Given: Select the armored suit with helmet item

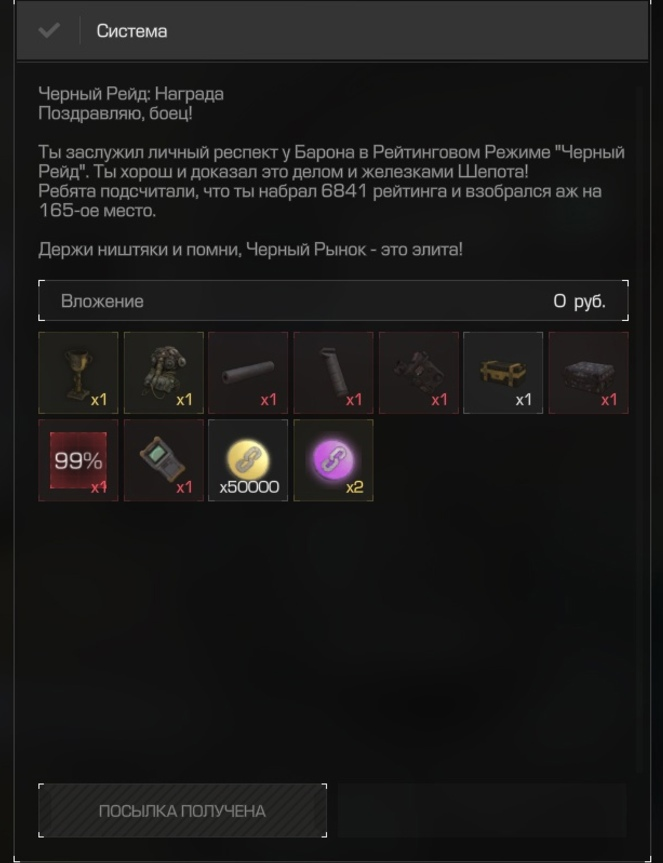Looking at the screenshot, I should (x=163, y=373).
